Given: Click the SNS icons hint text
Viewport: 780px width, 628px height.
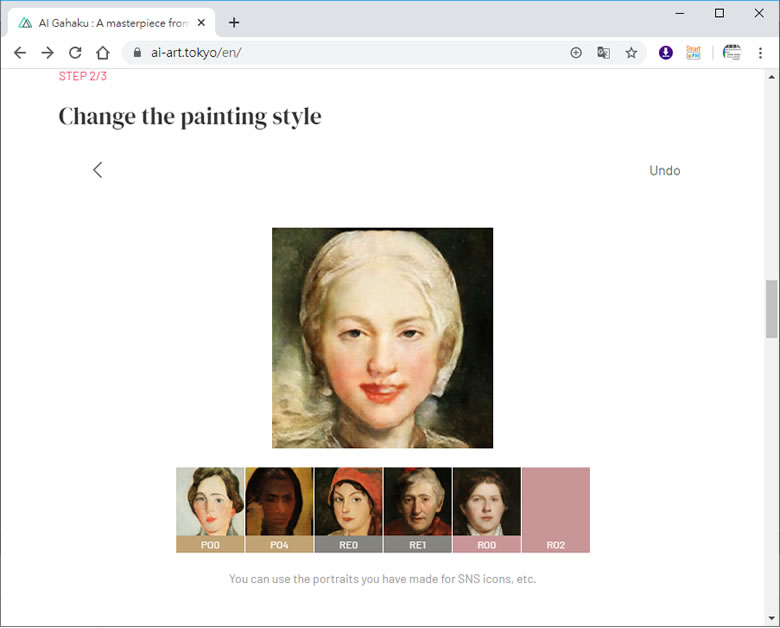Looking at the screenshot, I should tap(383, 579).
